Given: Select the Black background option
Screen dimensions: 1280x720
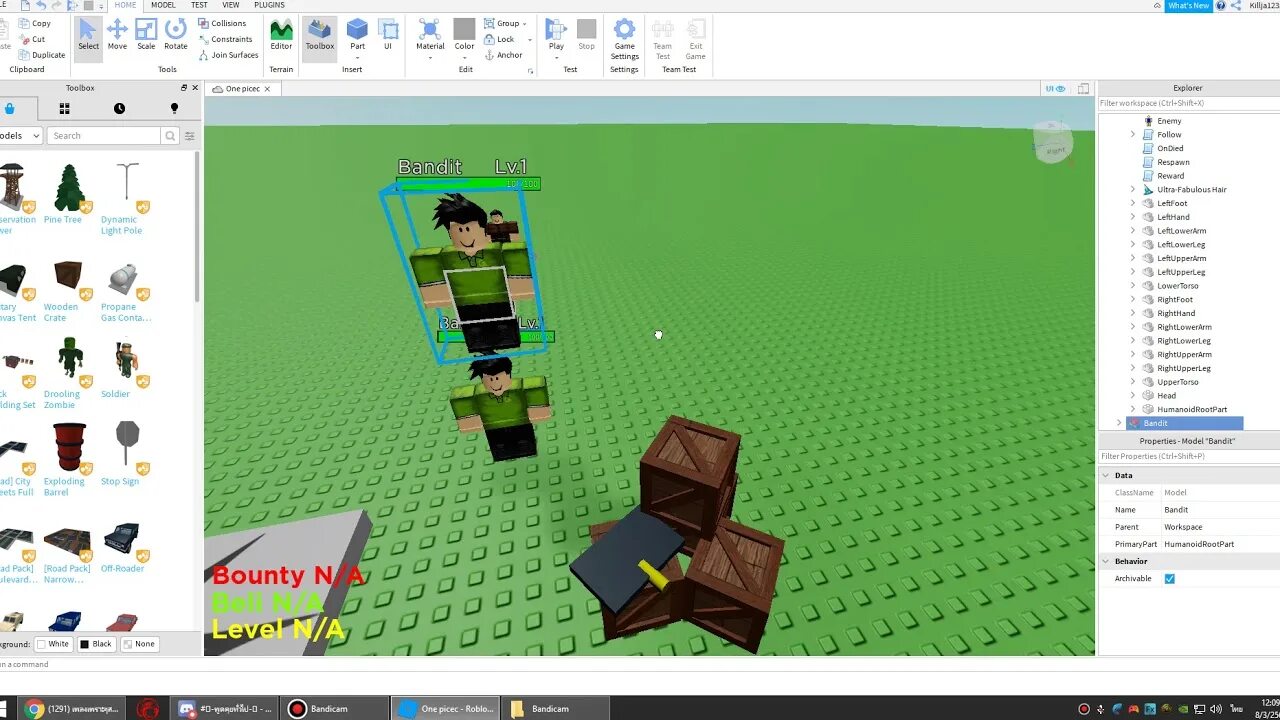Looking at the screenshot, I should [96, 644].
